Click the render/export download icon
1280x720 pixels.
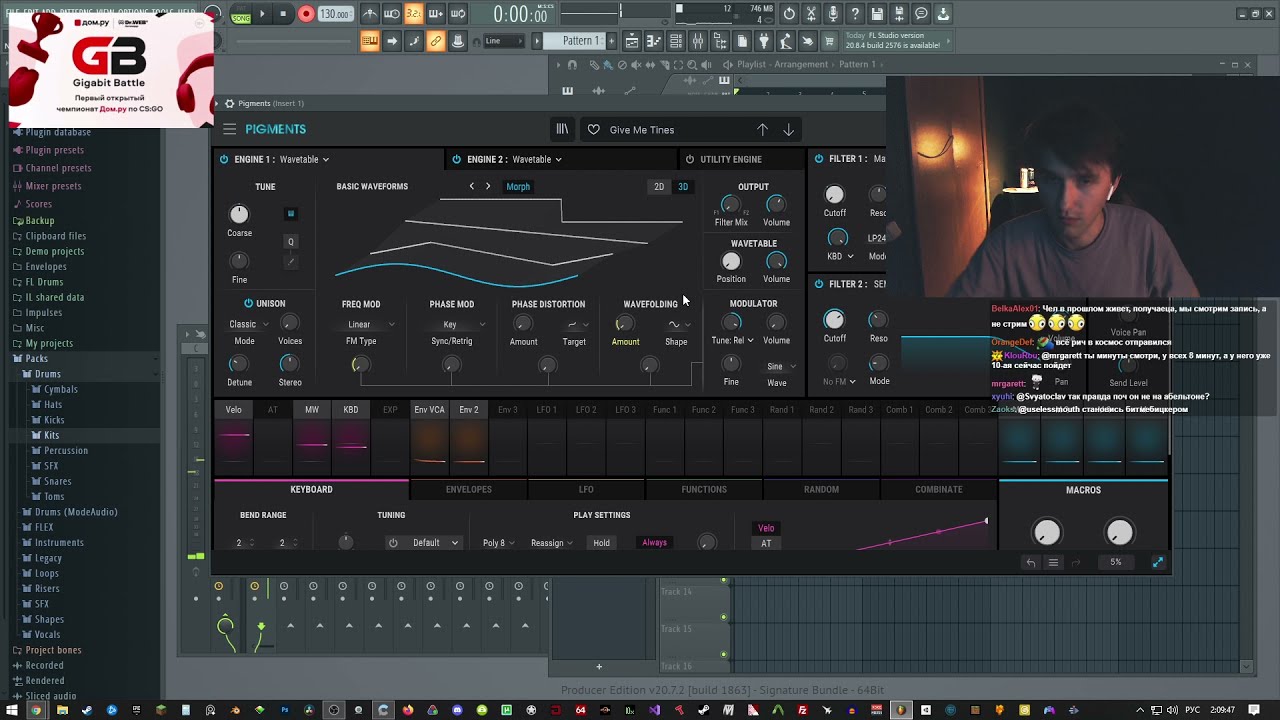(x=943, y=14)
